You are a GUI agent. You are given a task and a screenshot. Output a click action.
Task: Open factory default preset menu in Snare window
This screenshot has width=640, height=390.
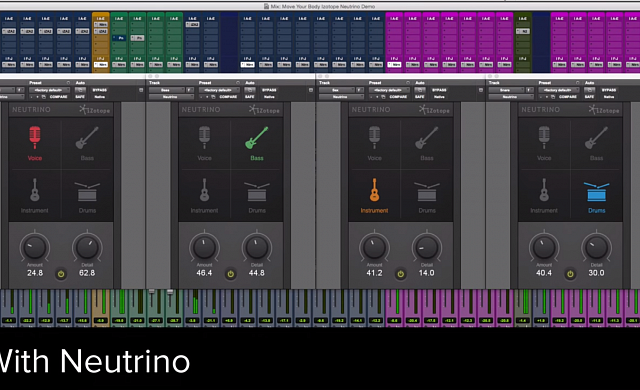click(559, 90)
